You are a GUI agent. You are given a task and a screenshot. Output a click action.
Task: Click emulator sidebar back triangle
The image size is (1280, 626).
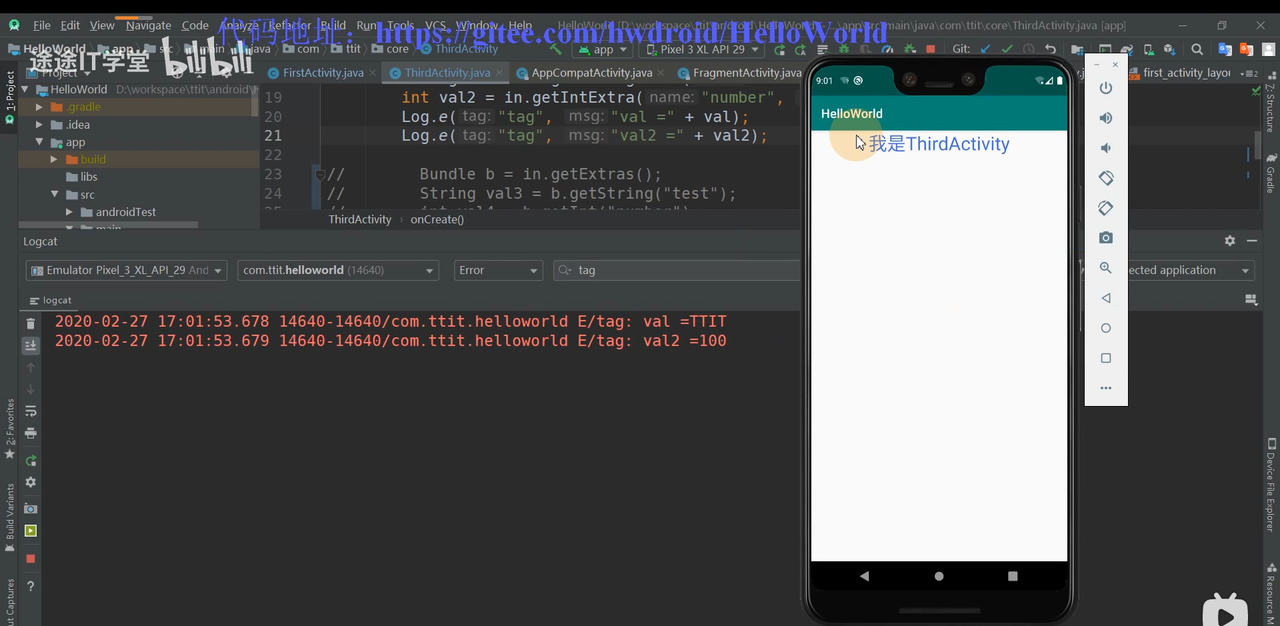1106,298
